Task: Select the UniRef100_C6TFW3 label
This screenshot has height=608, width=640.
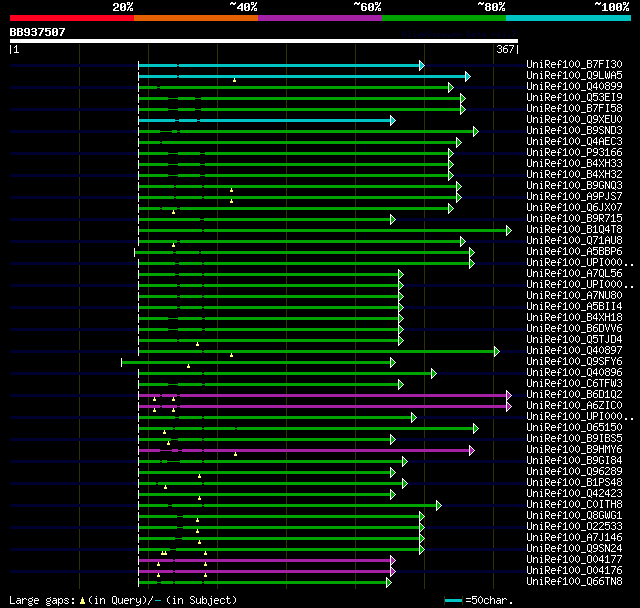Action: (x=574, y=384)
